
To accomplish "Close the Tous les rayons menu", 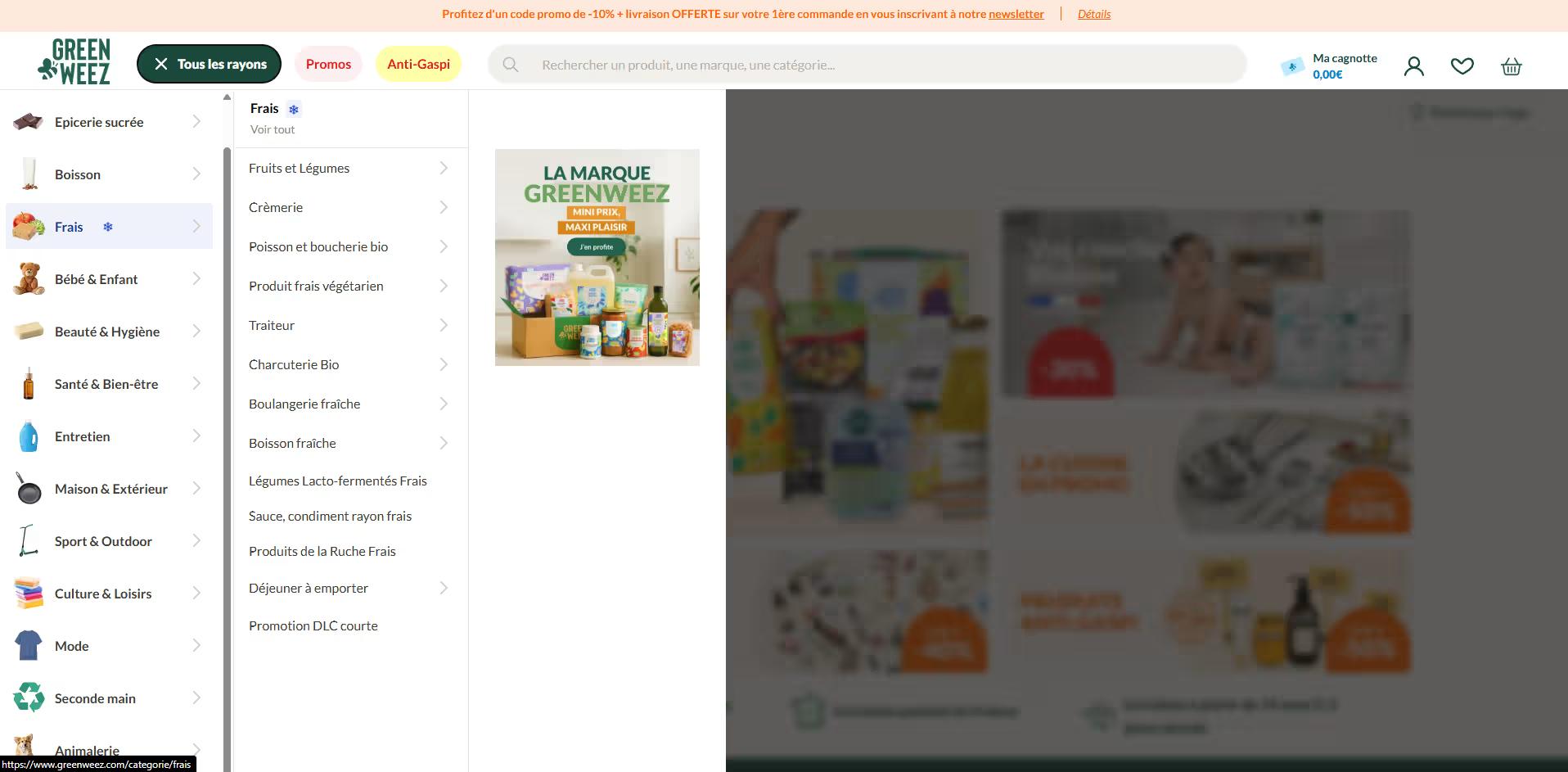I will pyautogui.click(x=209, y=64).
